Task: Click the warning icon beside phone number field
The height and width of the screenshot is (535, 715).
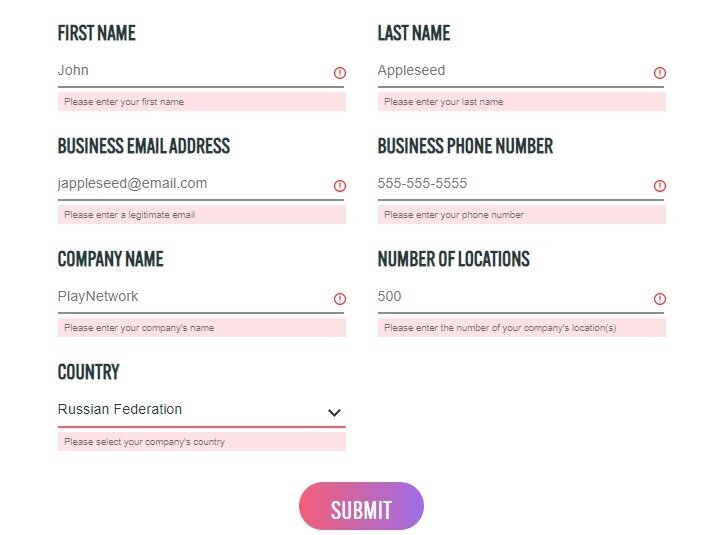Action: point(660,186)
